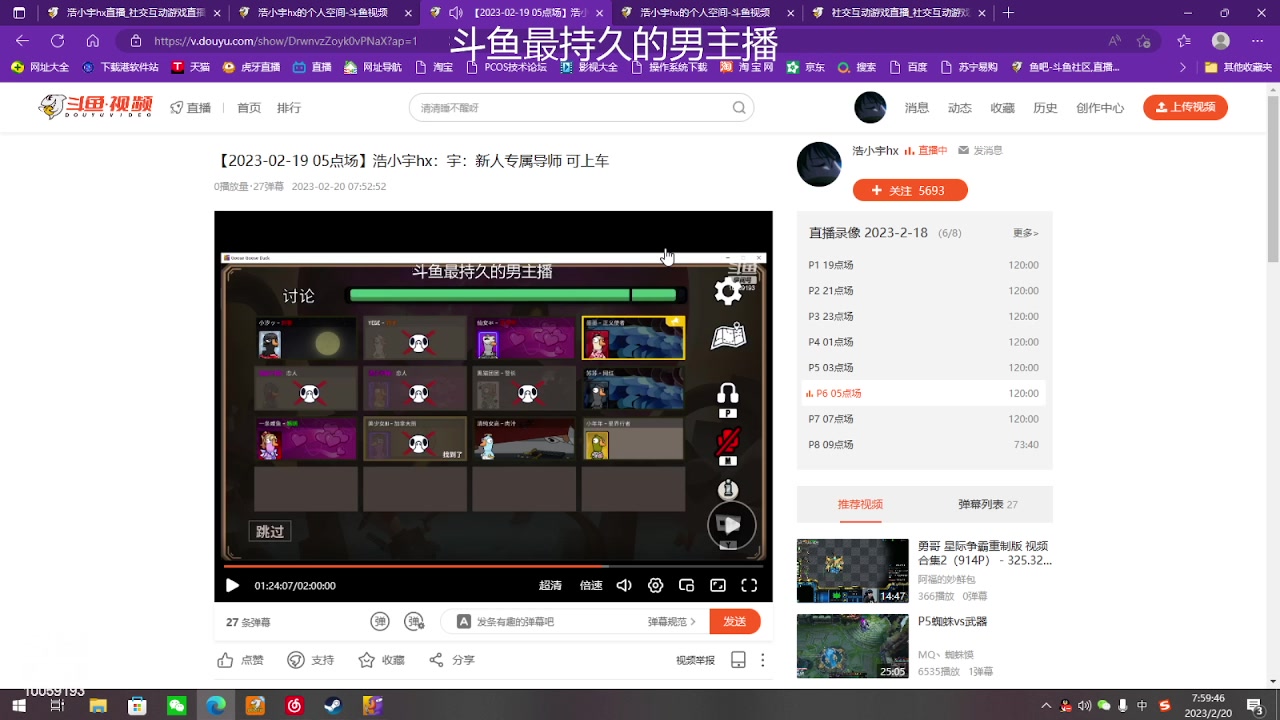1280x720 pixels.
Task: Select P2 21点场 in playlist
Action: click(x=925, y=291)
